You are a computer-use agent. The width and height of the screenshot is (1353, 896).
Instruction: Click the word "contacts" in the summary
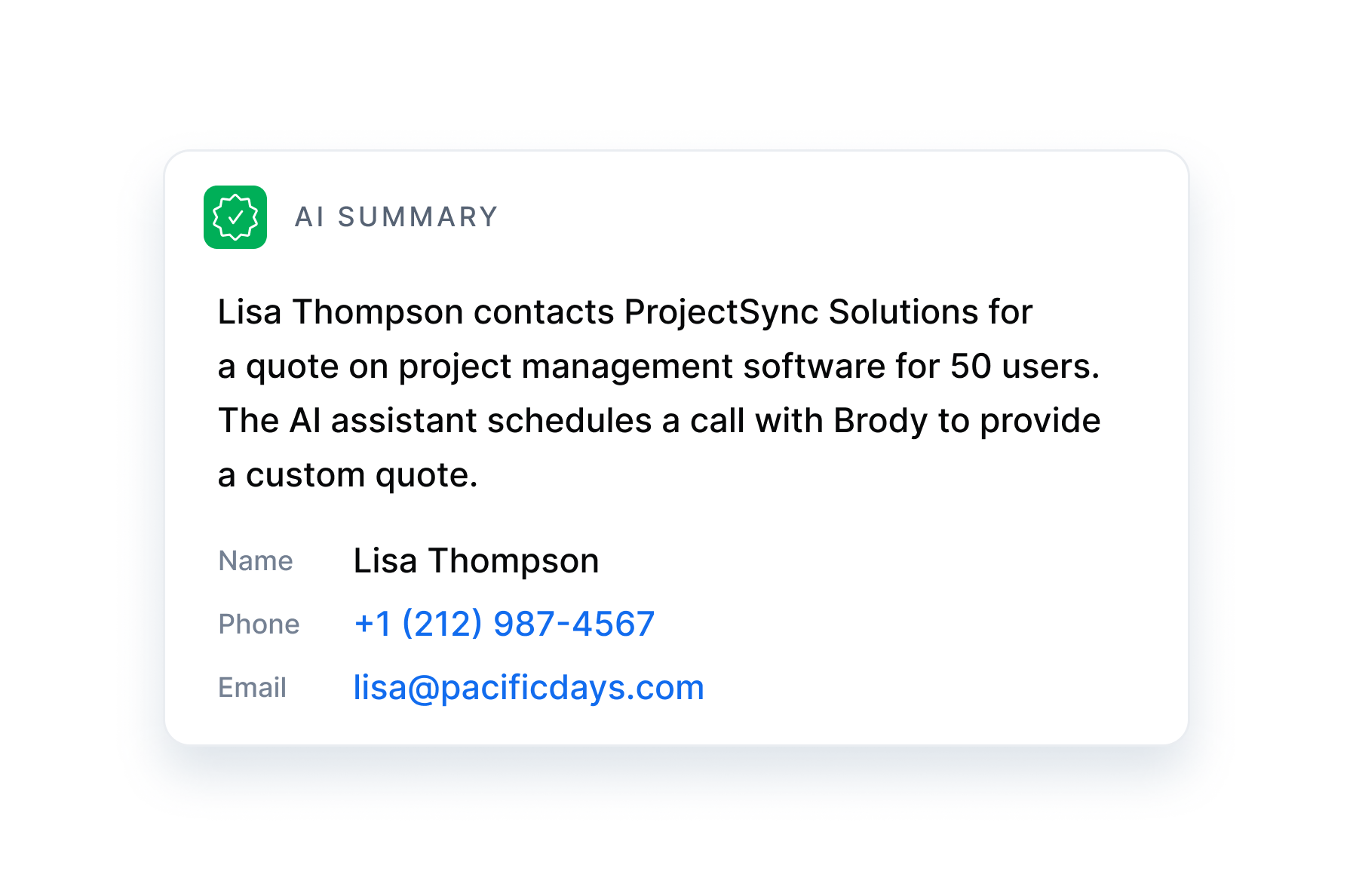click(x=544, y=312)
